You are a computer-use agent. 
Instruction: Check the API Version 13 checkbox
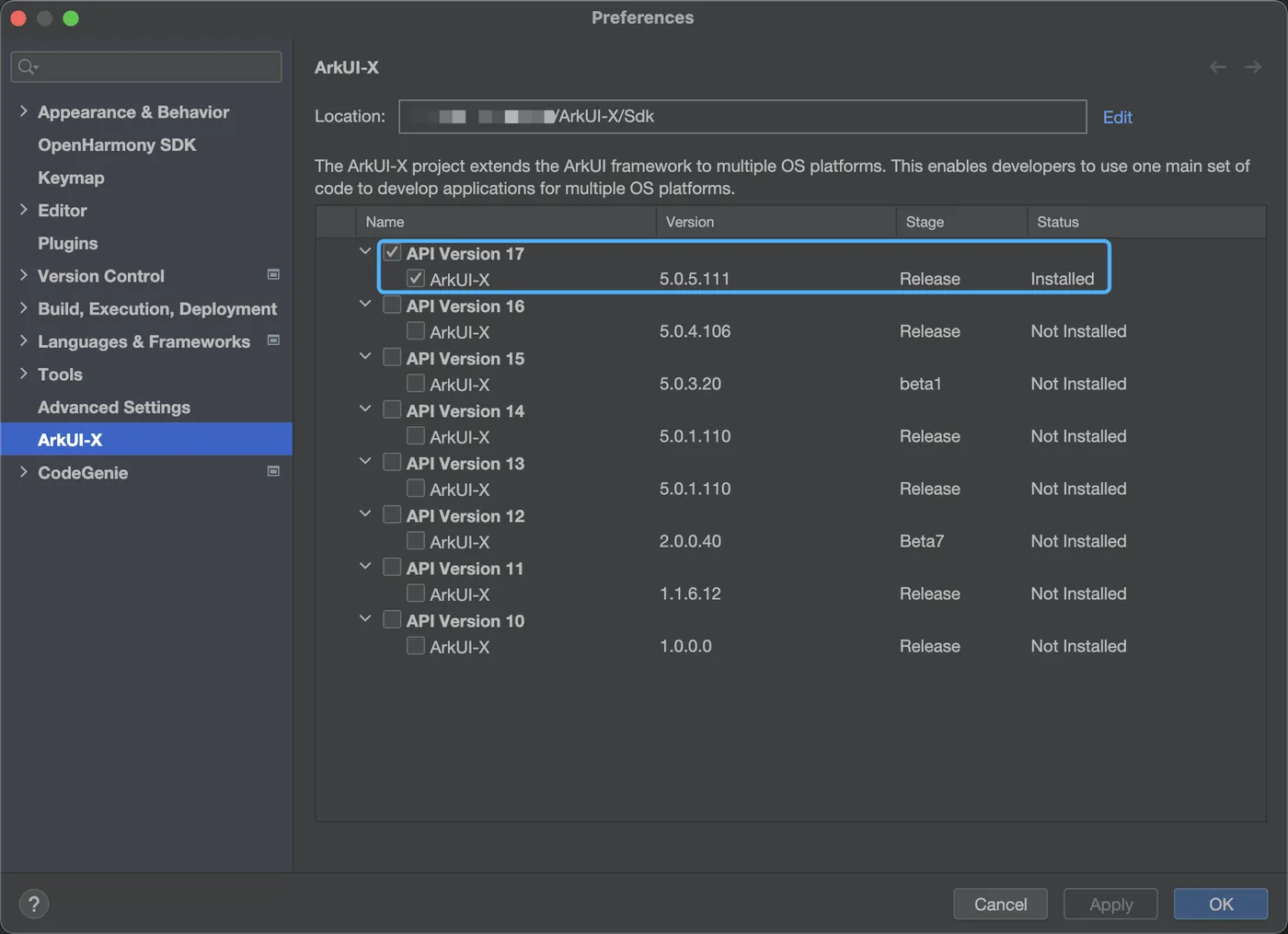pos(392,462)
